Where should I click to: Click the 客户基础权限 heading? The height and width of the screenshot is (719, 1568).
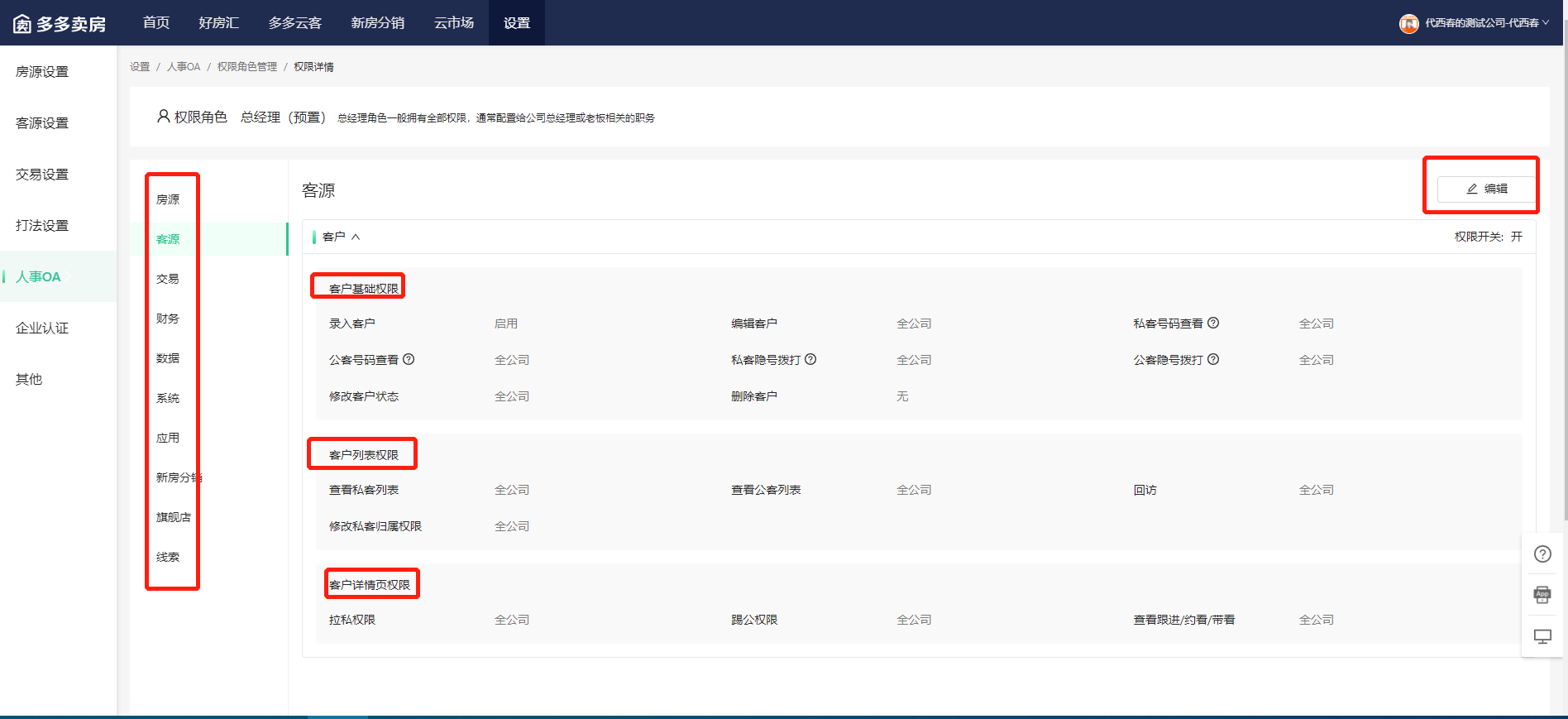click(x=364, y=289)
